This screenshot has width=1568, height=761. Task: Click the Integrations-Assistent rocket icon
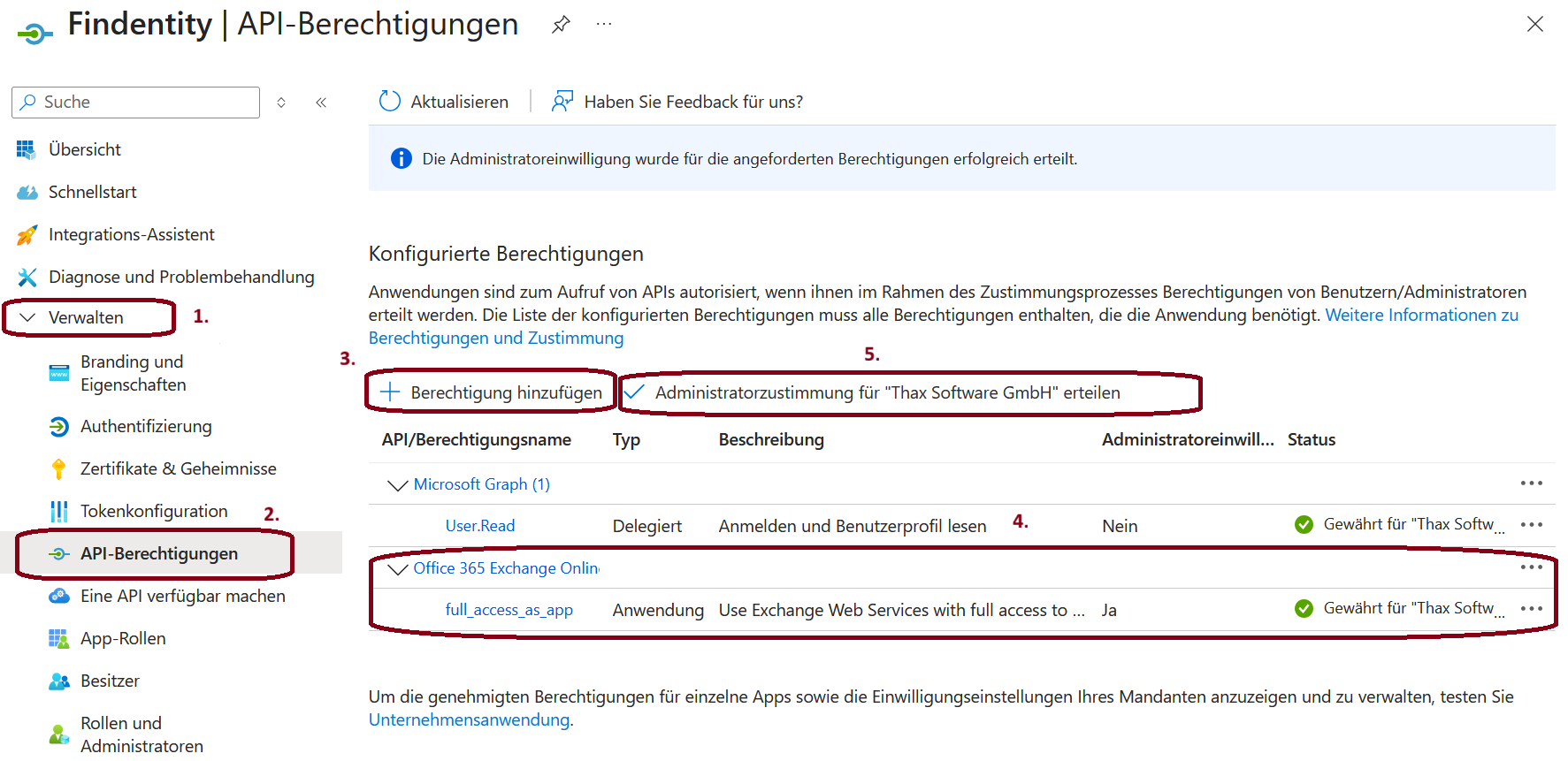point(27,234)
